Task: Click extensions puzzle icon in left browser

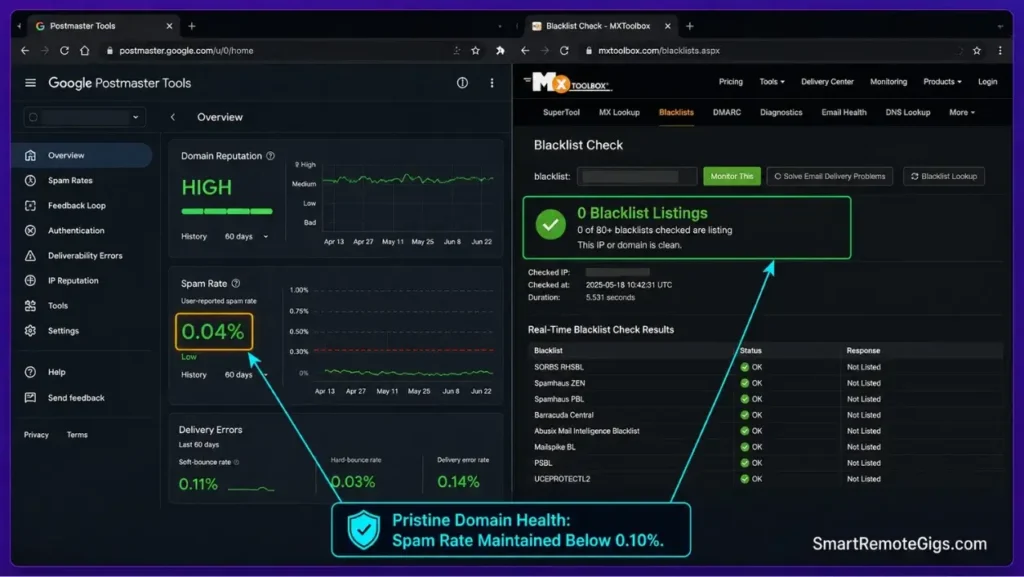Action: tap(500, 50)
